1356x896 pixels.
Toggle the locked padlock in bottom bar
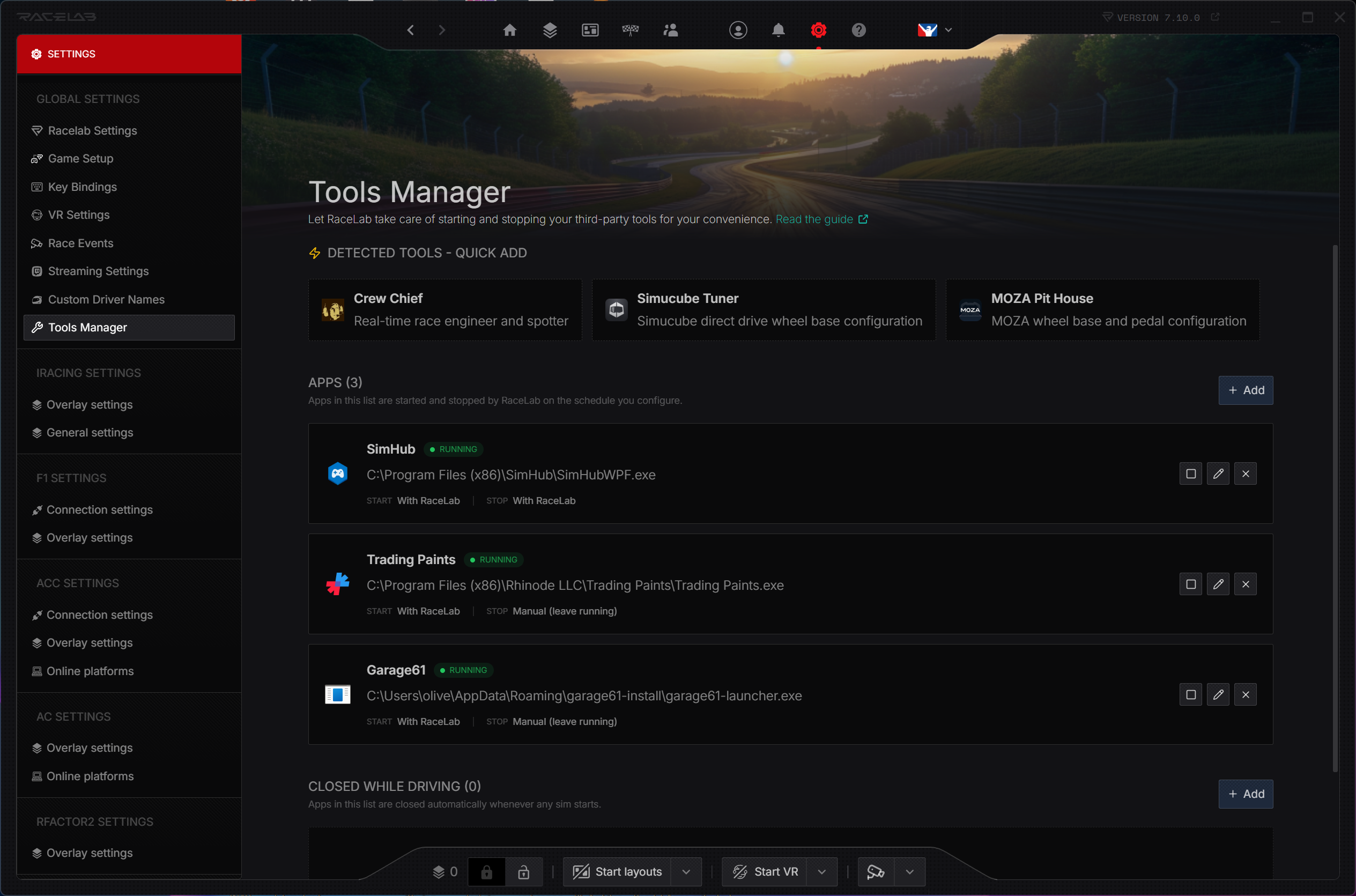(x=486, y=872)
